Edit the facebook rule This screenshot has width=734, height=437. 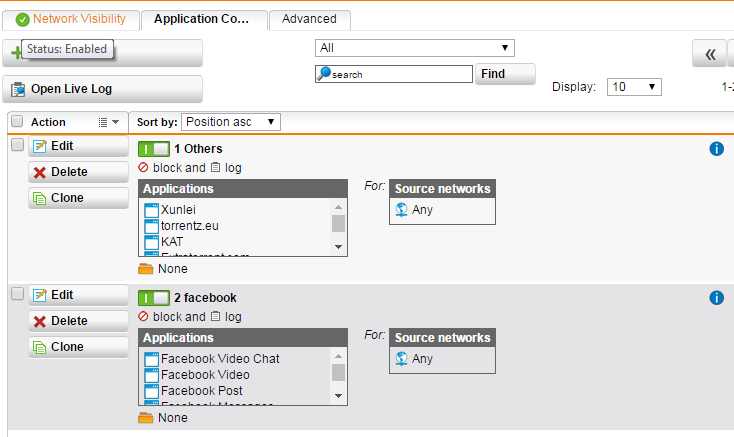click(78, 295)
